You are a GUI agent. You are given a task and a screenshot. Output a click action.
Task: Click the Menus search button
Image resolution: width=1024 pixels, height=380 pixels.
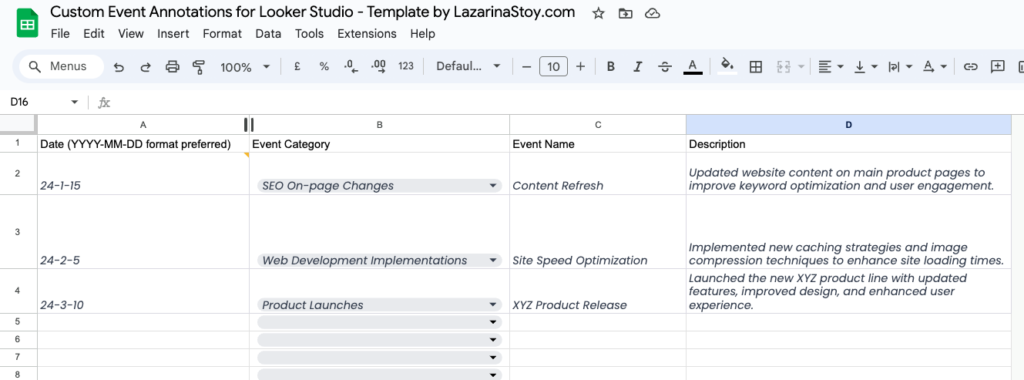click(61, 67)
